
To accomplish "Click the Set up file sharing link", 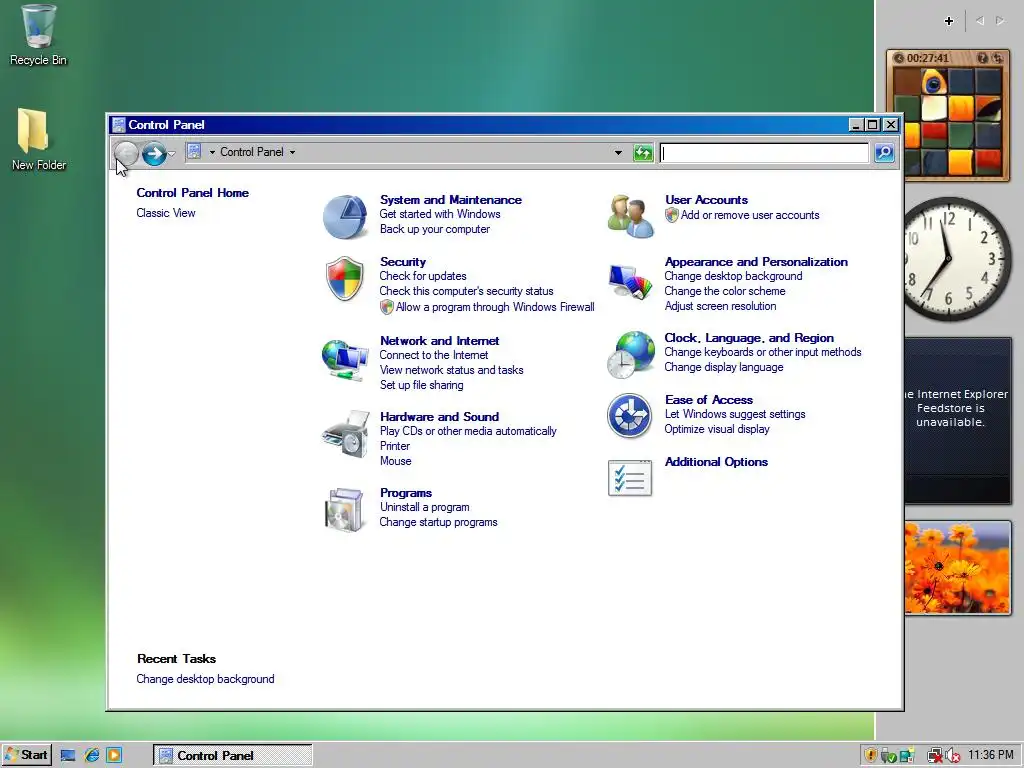I will coord(422,385).
